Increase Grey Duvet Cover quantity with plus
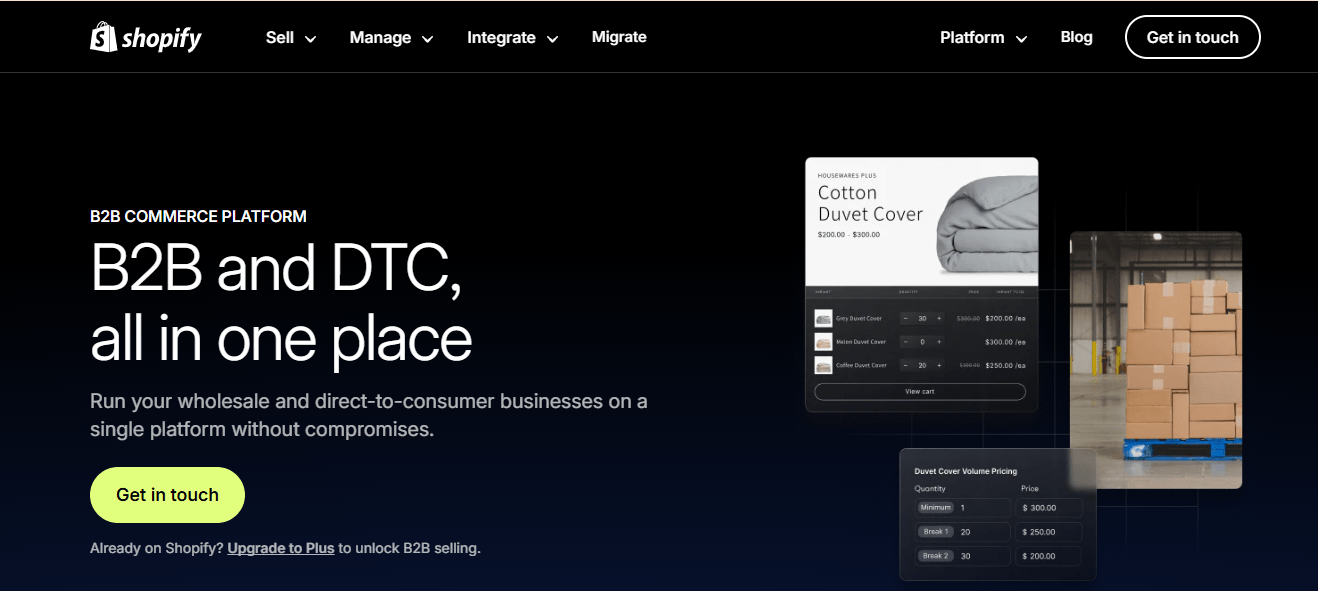 [939, 318]
